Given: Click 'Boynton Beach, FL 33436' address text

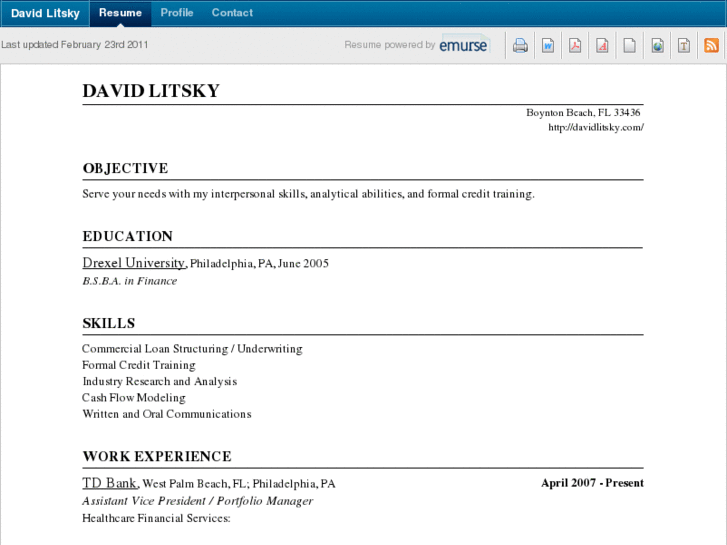Looking at the screenshot, I should 583,113.
